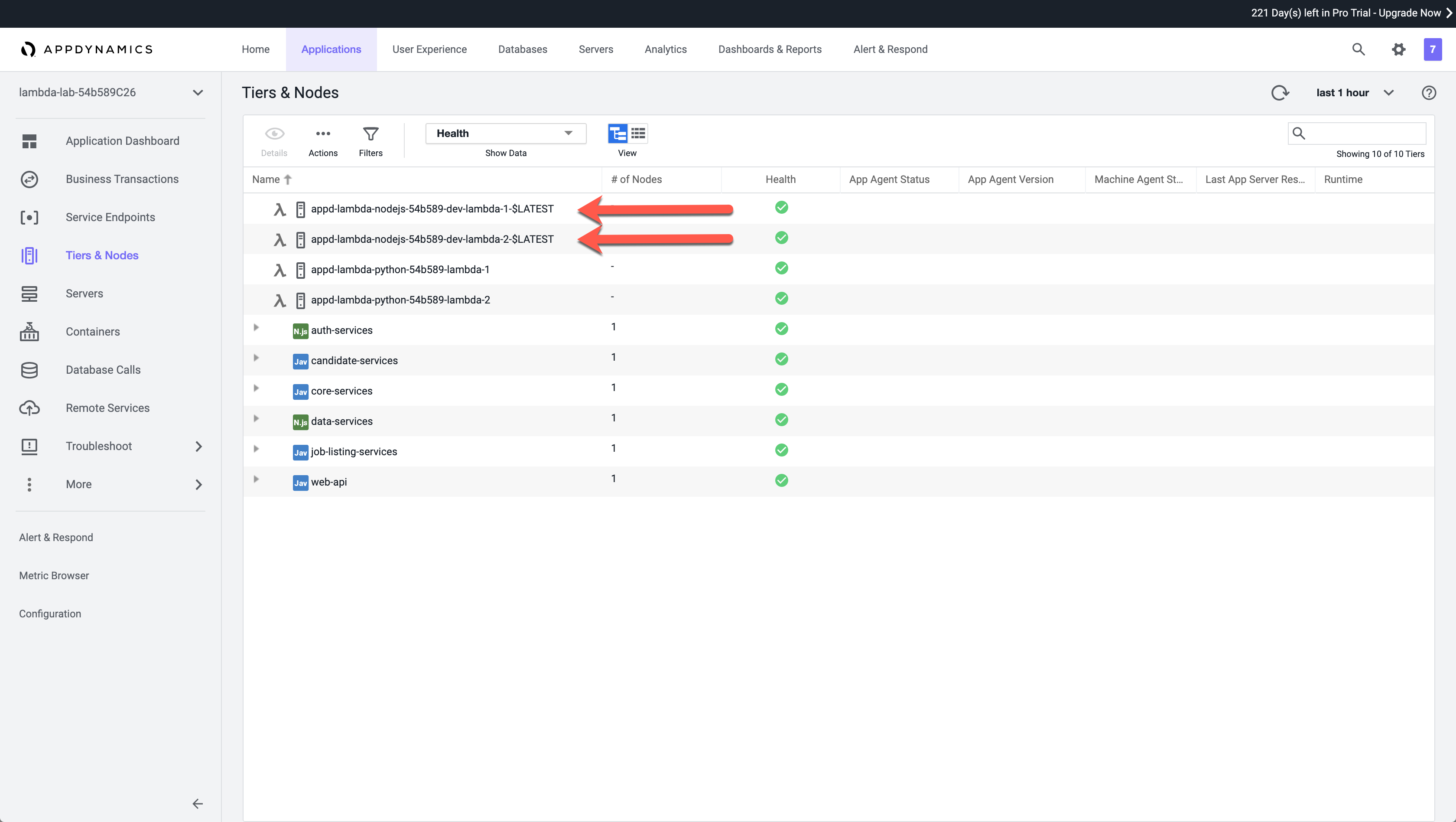Image resolution: width=1456 pixels, height=822 pixels.
Task: Open the Actions three-dots menu
Action: [x=323, y=134]
